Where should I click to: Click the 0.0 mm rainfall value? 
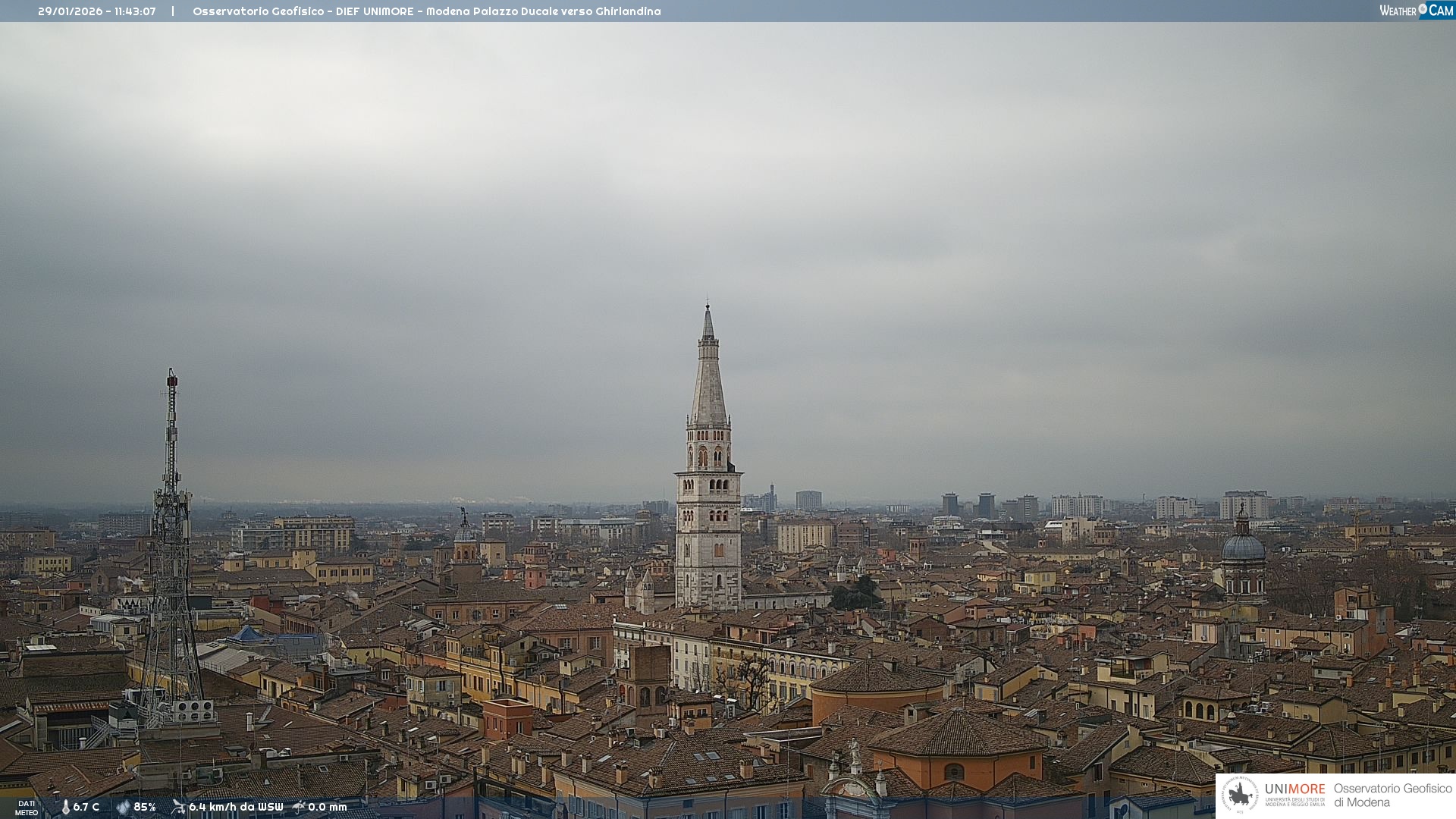pos(328,807)
